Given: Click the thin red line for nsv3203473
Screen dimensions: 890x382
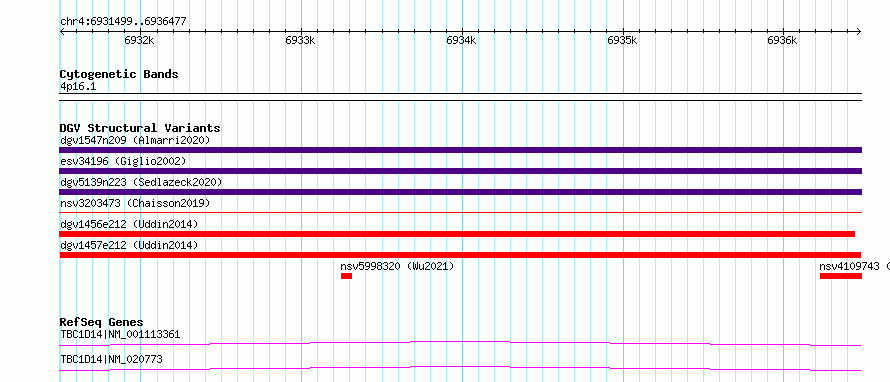Looking at the screenshot, I should (x=460, y=213).
